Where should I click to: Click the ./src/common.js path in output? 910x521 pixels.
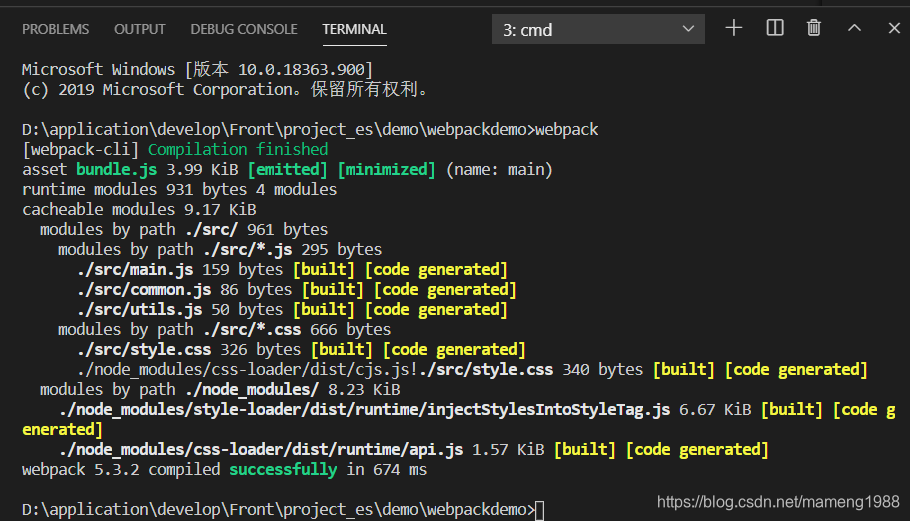pos(144,290)
